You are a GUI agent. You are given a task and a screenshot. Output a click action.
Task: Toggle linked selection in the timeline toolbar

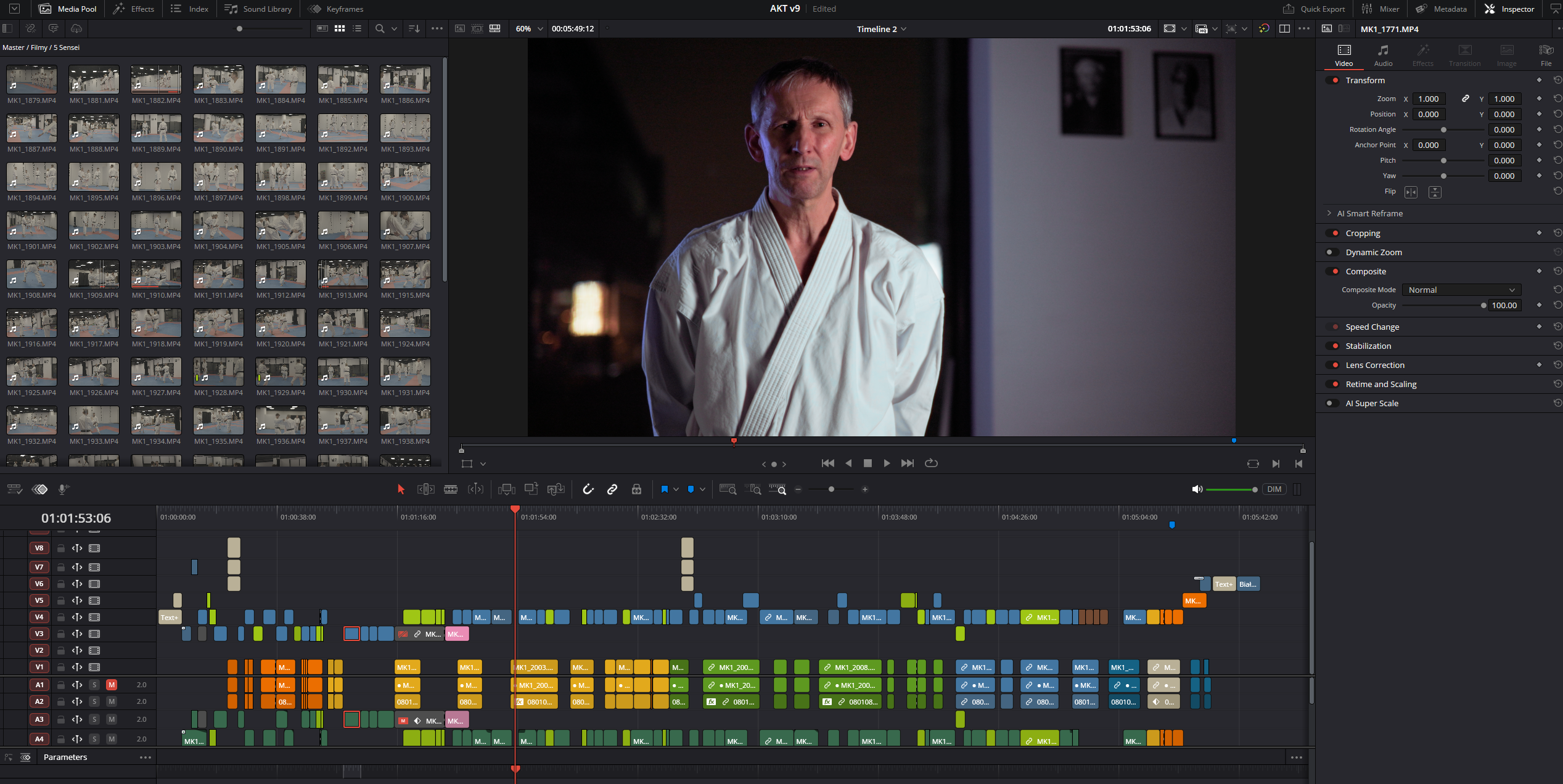pos(612,489)
